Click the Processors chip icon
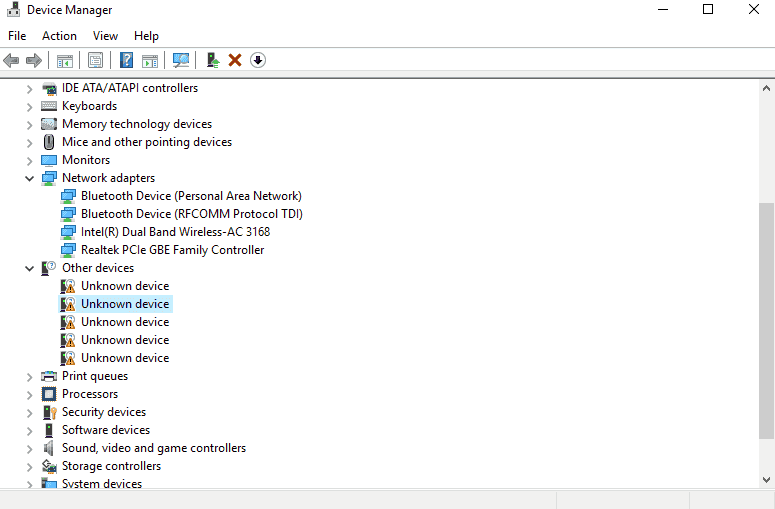Image resolution: width=775 pixels, height=509 pixels. 49,394
